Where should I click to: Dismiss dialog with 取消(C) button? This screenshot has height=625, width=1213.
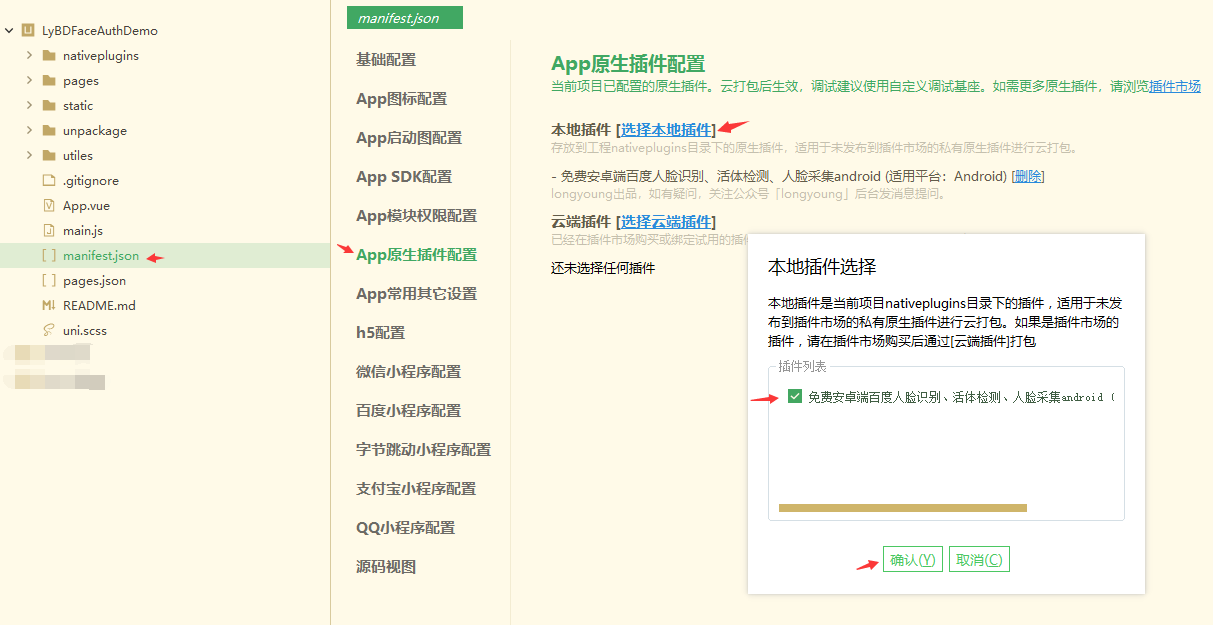[x=979, y=560]
